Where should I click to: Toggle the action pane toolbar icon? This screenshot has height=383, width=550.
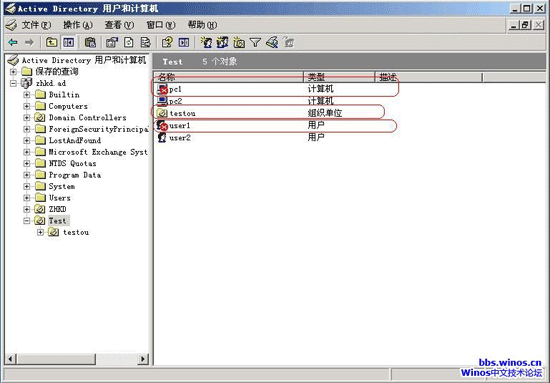pos(184,42)
